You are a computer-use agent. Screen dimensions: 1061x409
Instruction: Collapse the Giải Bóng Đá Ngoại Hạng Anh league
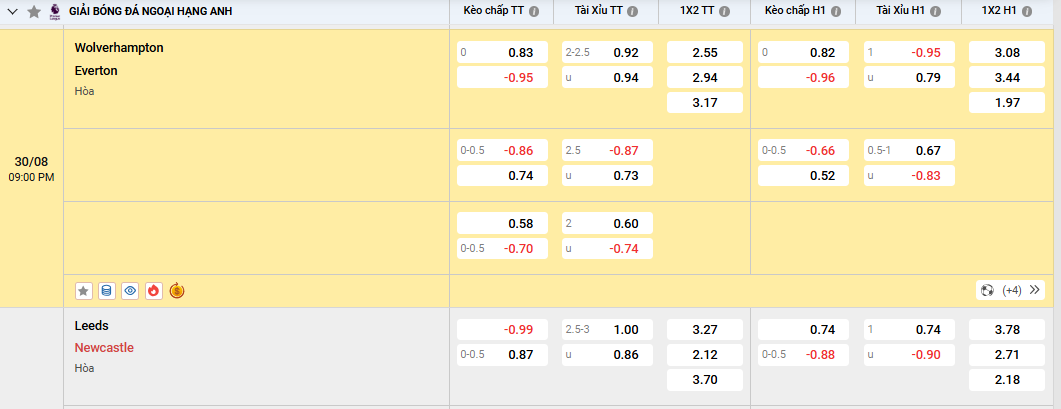[13, 12]
